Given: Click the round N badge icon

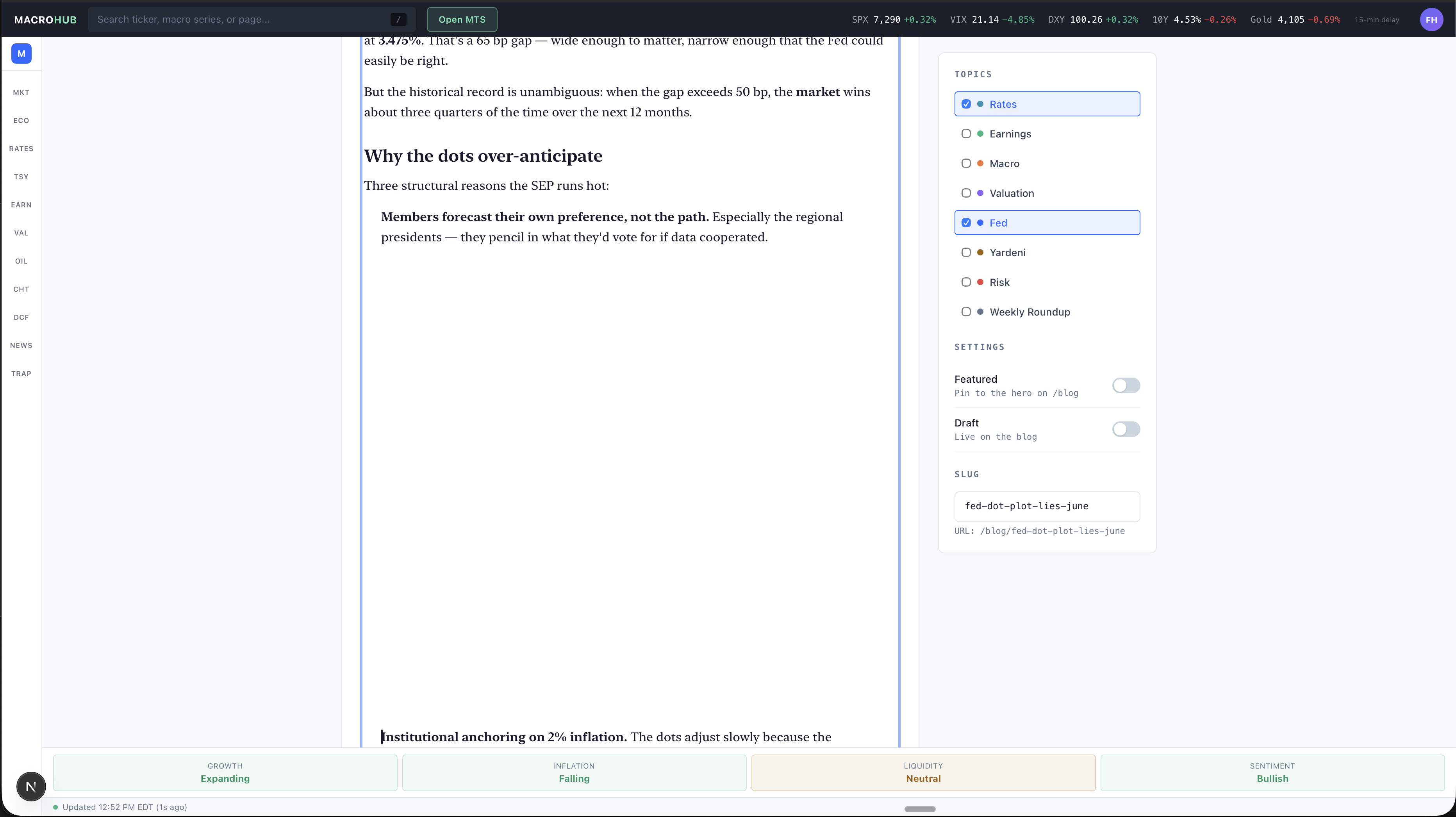Looking at the screenshot, I should 31,786.
